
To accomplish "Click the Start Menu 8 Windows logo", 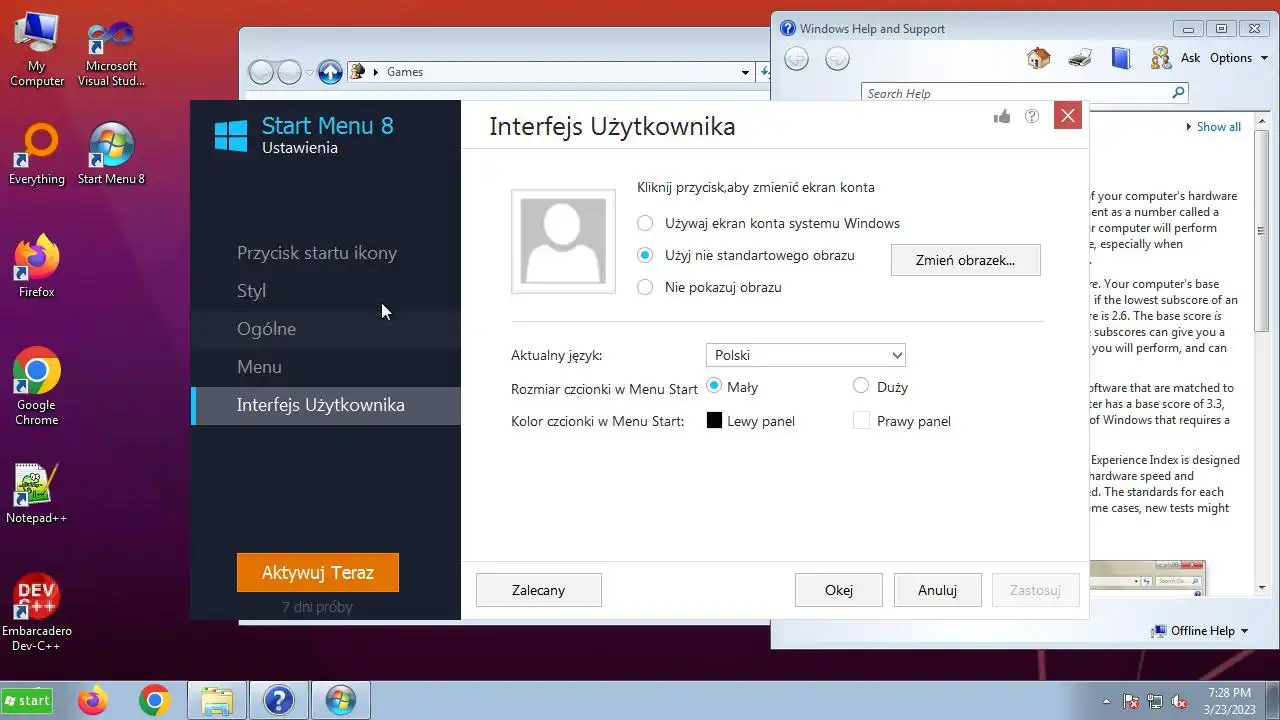I will pyautogui.click(x=231, y=136).
